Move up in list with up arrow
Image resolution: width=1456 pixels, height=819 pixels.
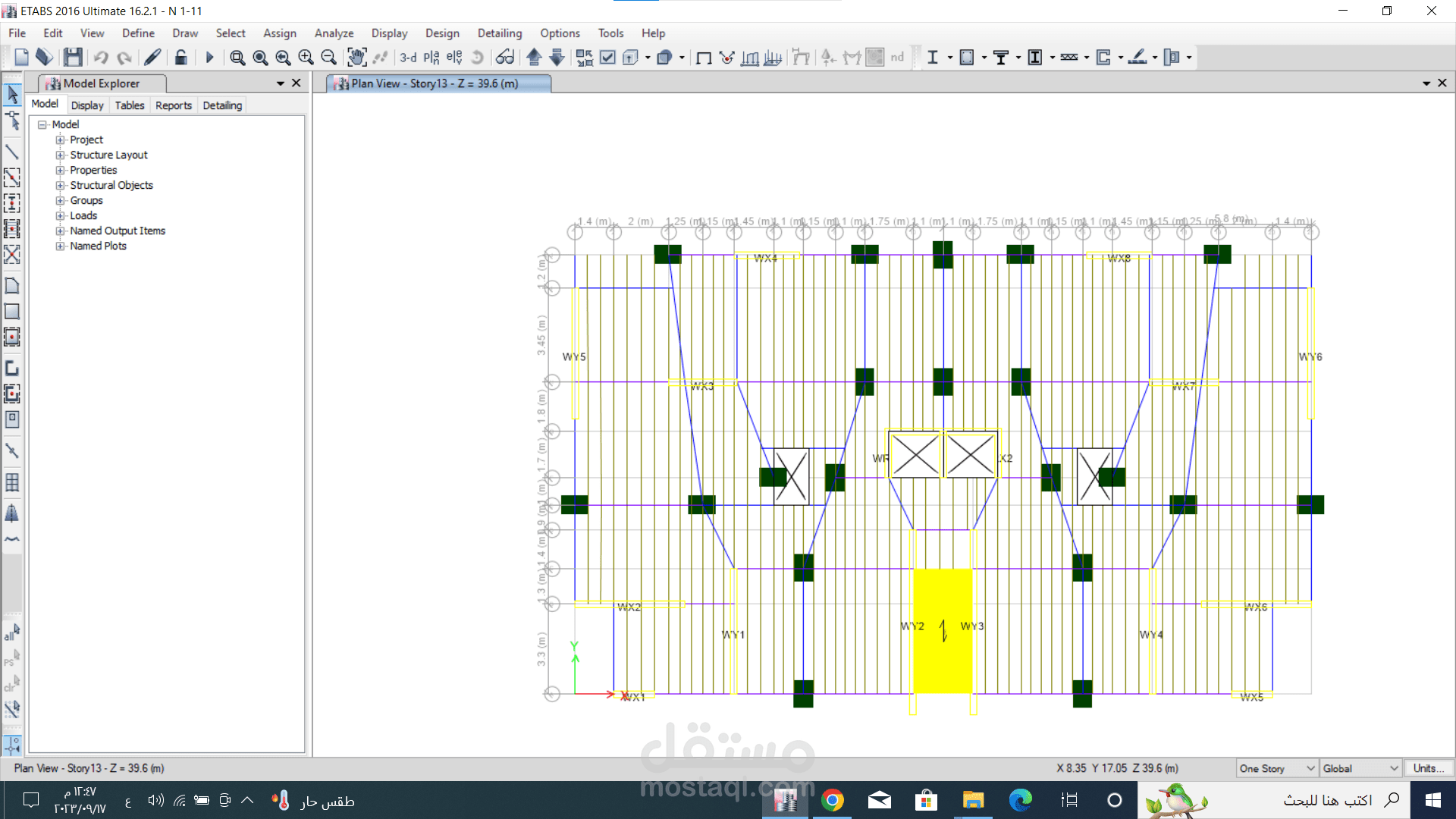[534, 57]
